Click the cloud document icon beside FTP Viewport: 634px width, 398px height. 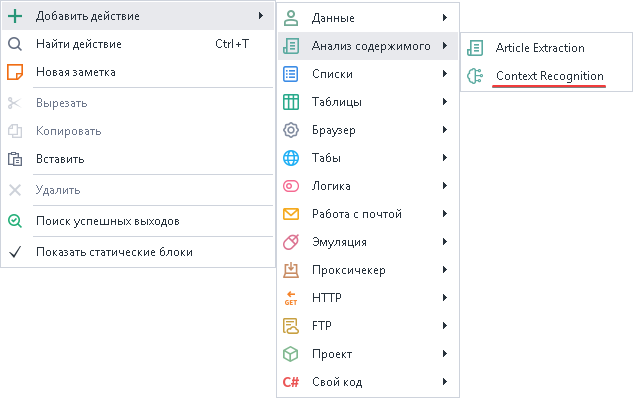pos(291,326)
